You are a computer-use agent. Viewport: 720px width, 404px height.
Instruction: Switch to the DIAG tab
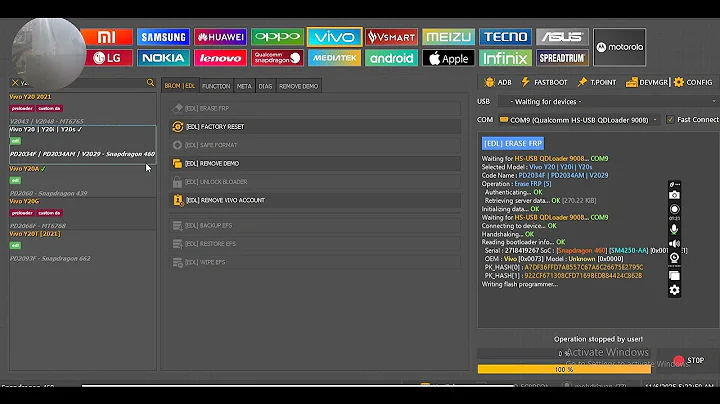[265, 86]
